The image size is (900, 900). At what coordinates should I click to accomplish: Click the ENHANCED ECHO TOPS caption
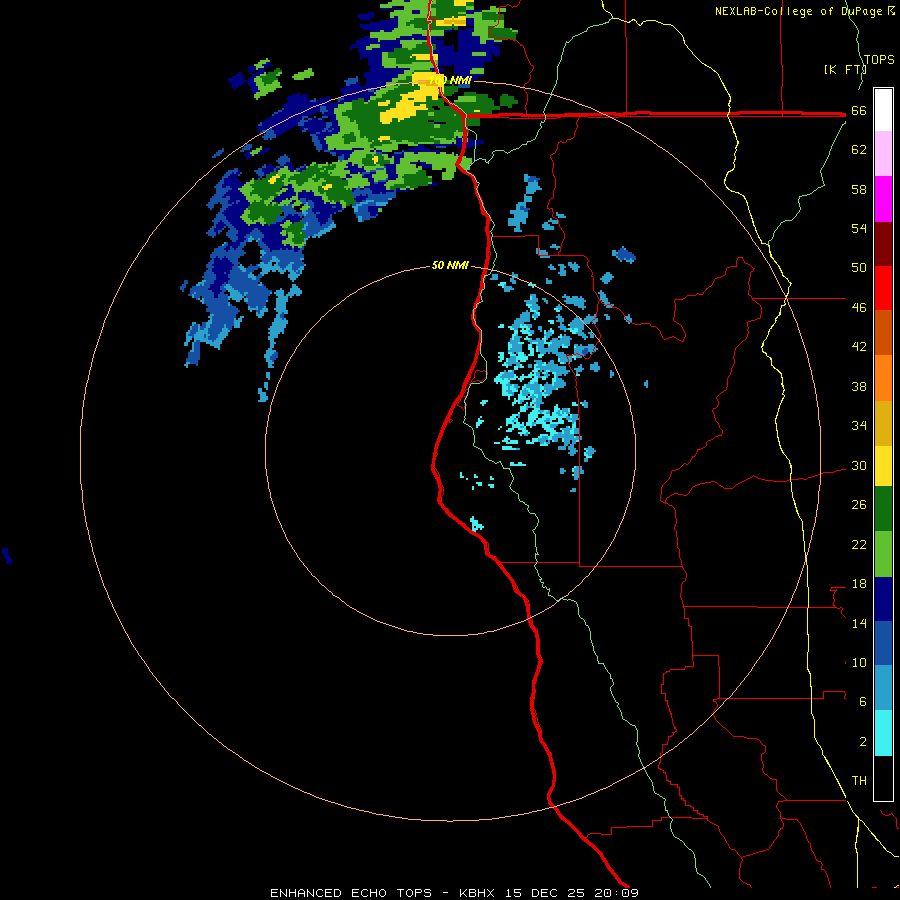tap(351, 893)
